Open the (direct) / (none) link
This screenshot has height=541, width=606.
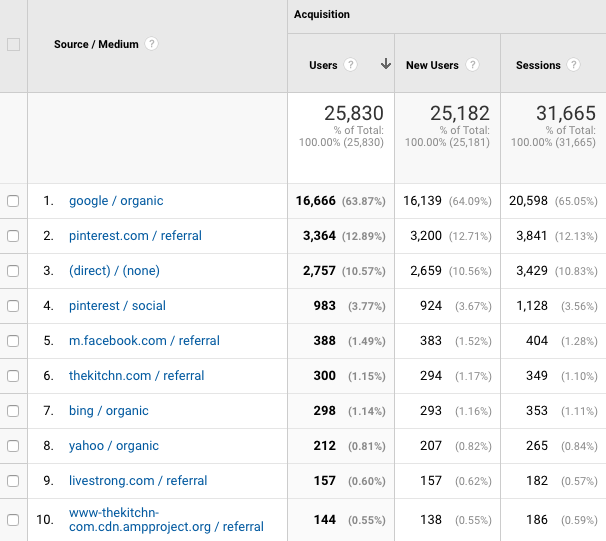114,271
